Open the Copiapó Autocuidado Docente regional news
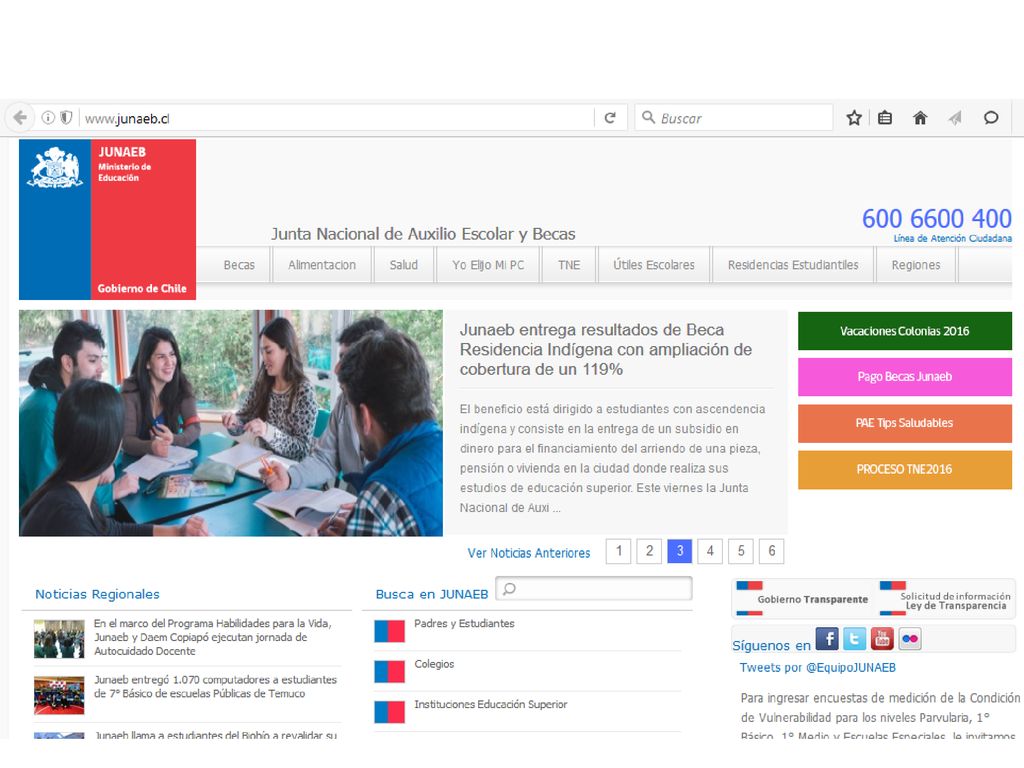Screen dimensions: 1024x768 pos(213,637)
